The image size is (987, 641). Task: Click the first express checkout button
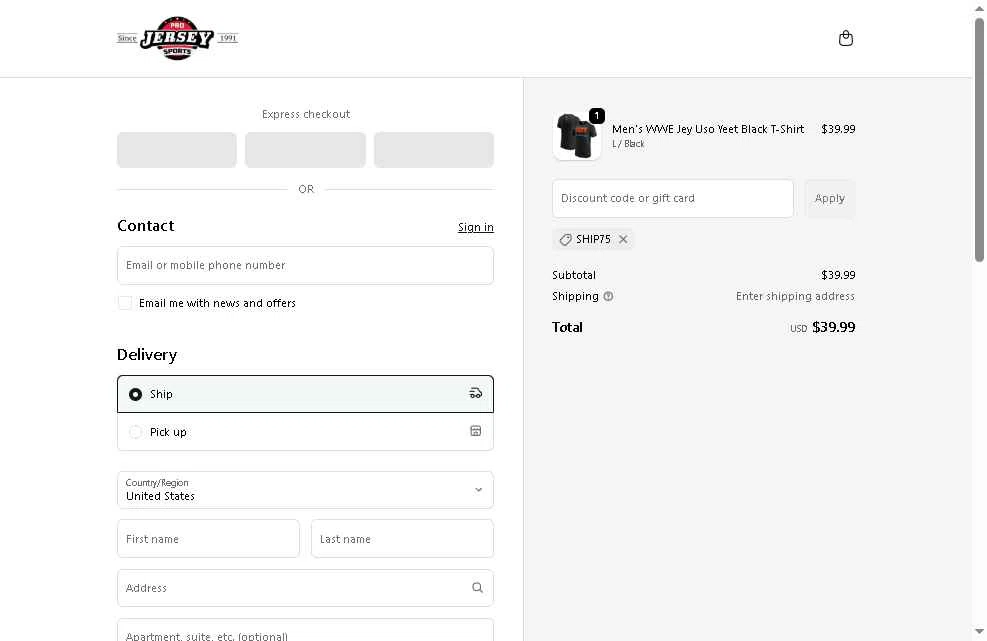click(177, 150)
